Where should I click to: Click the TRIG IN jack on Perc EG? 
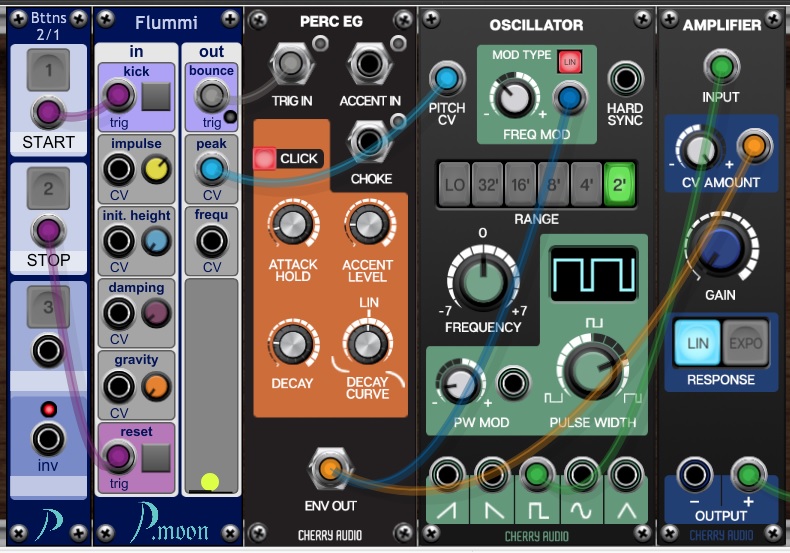[x=289, y=66]
